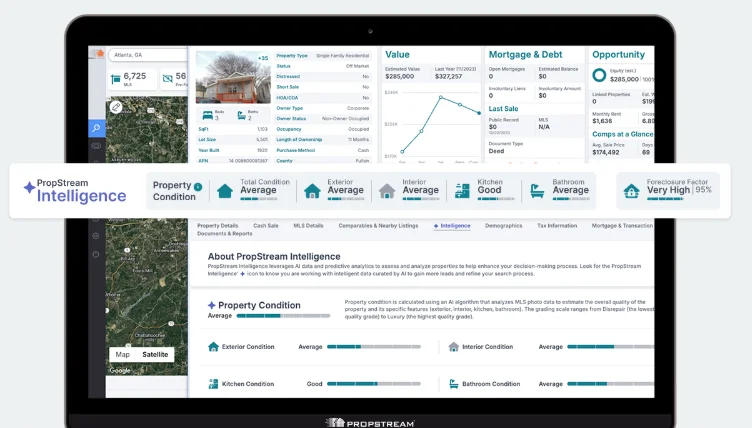Image resolution: width=752 pixels, height=428 pixels.
Task: Open the settings gear in the sidebar
Action: [x=96, y=236]
